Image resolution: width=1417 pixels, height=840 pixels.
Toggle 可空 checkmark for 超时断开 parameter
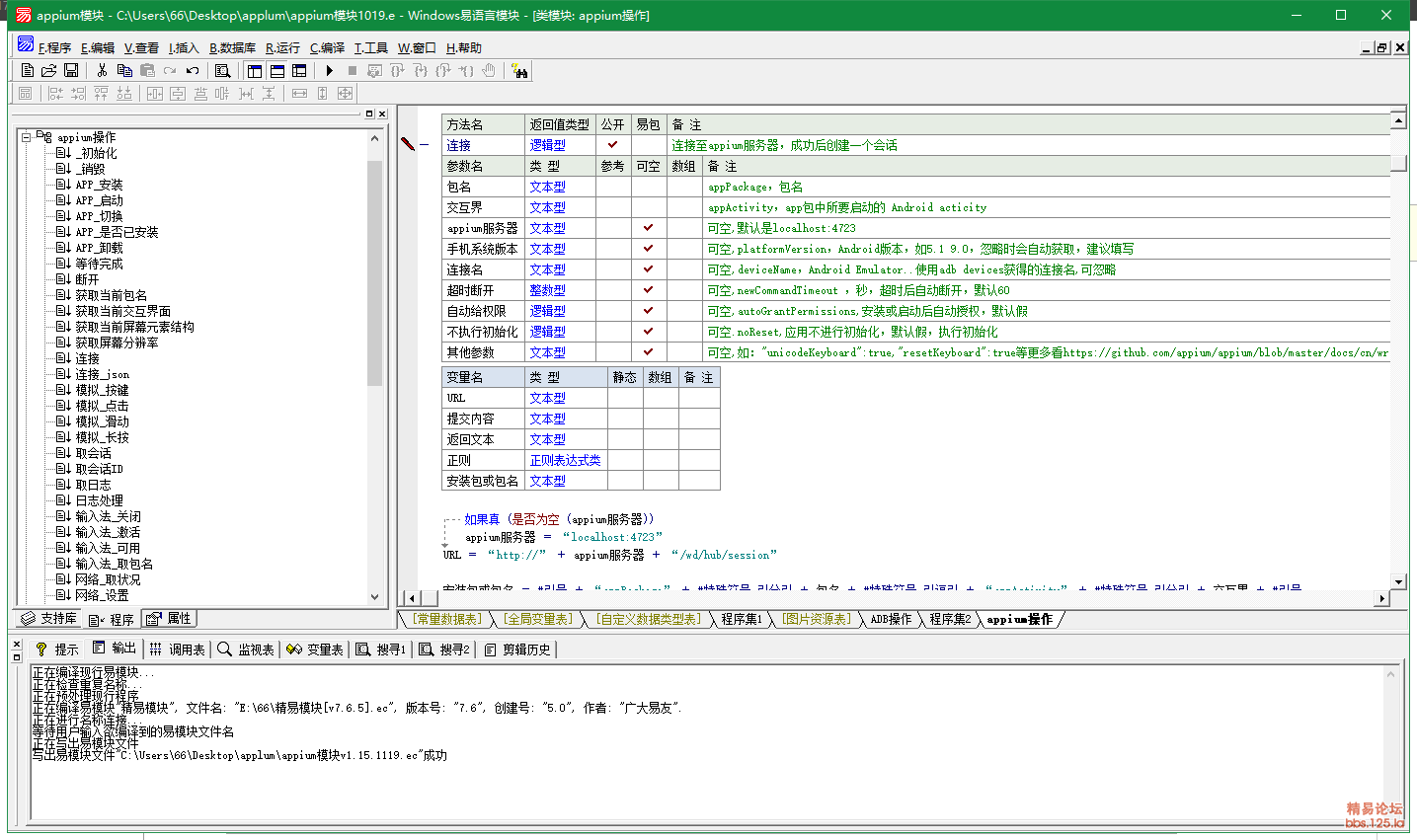[649, 289]
